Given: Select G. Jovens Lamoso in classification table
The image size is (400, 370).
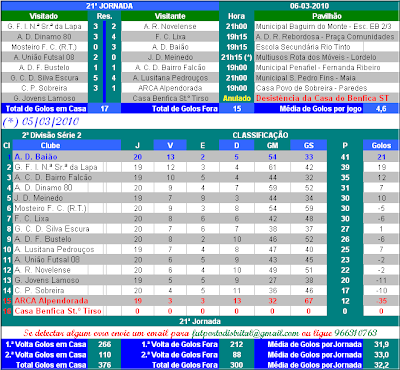Looking at the screenshot, I should click(x=47, y=280).
